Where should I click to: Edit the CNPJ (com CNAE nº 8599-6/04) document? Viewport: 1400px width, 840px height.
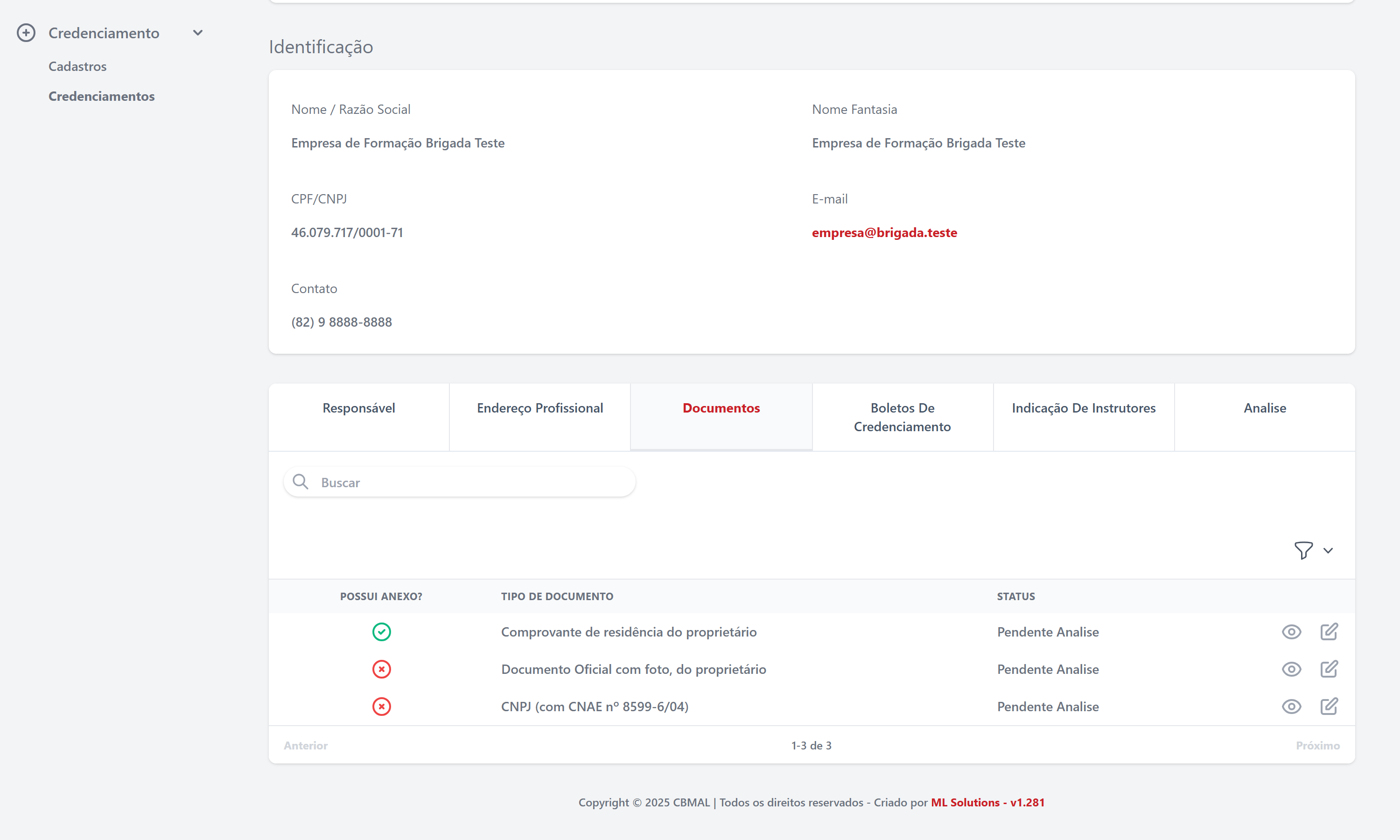pyautogui.click(x=1329, y=706)
